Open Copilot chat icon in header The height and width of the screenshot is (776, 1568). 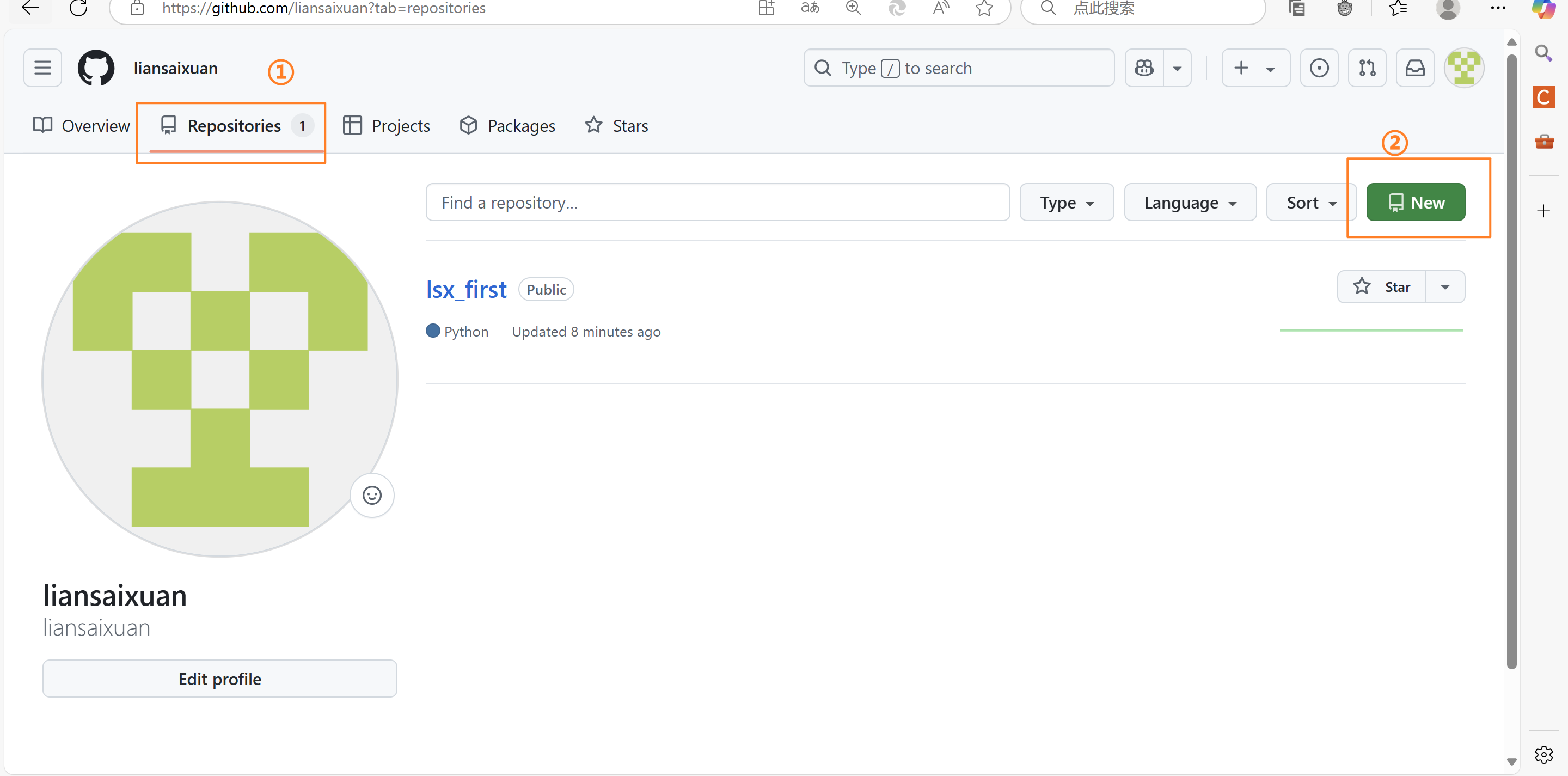coord(1144,68)
